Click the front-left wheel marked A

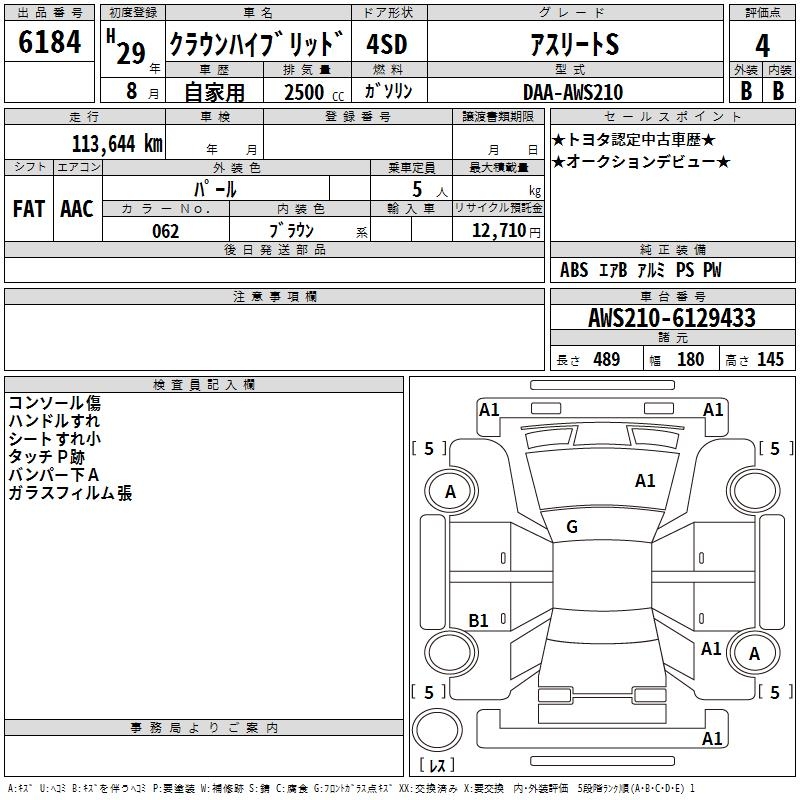[451, 491]
